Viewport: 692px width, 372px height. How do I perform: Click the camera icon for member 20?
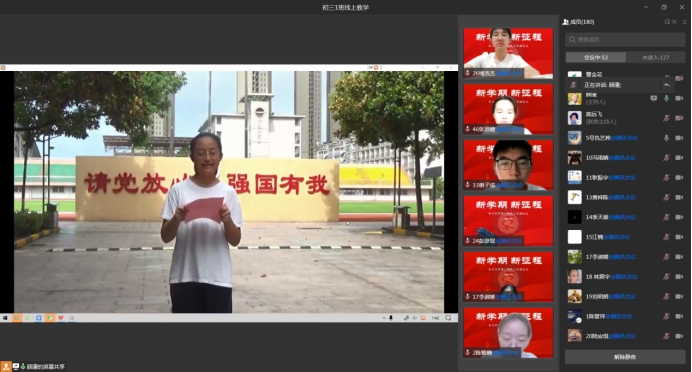pyautogui.click(x=679, y=336)
